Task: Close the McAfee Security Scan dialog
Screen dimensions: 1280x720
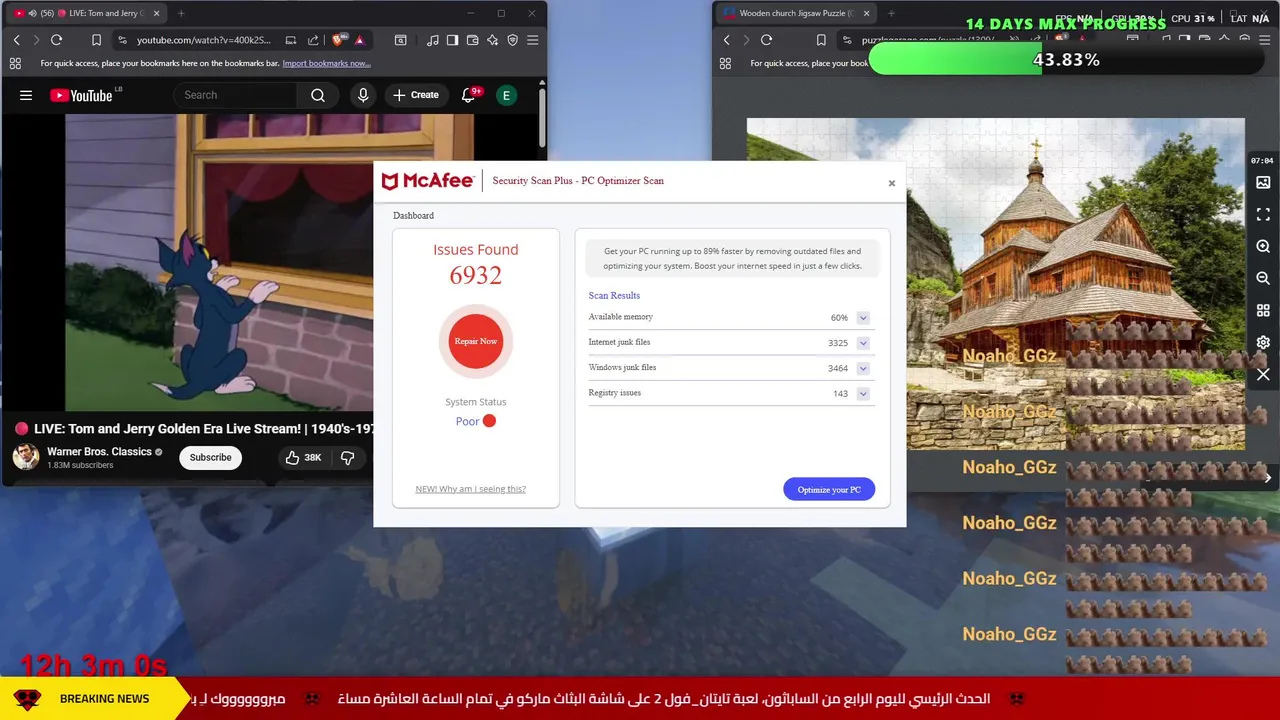Action: 892,183
